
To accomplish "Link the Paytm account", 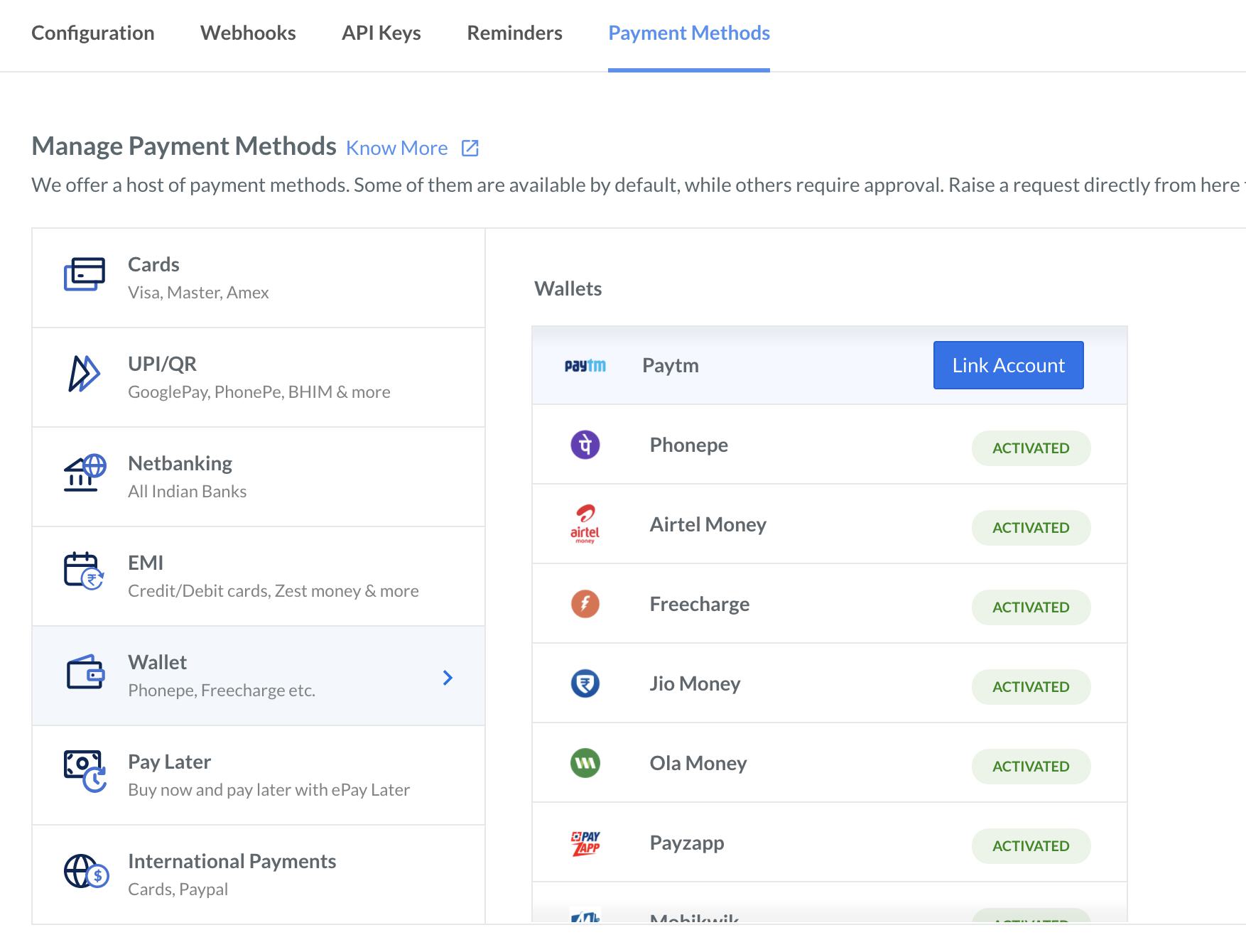I will pos(1009,365).
